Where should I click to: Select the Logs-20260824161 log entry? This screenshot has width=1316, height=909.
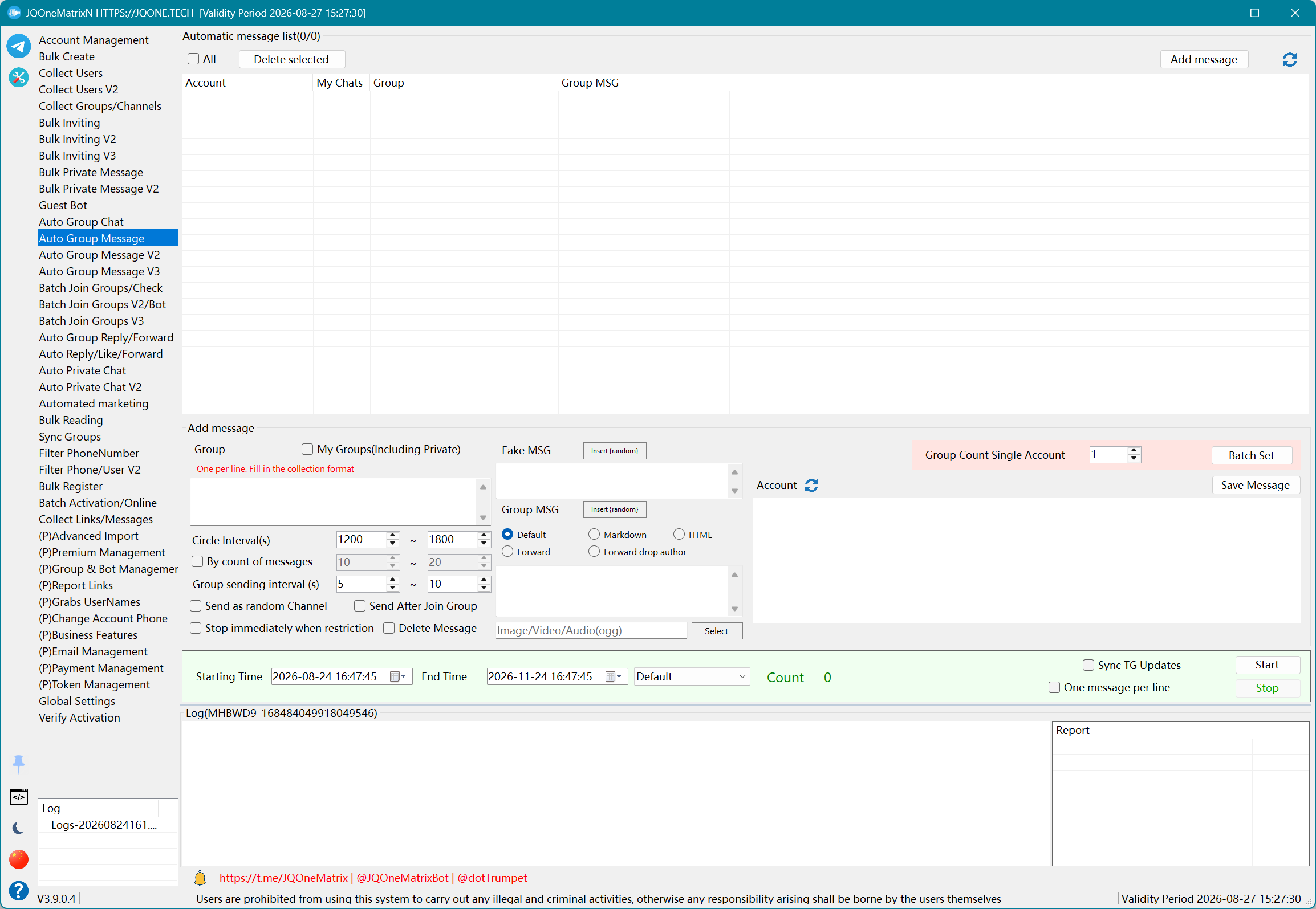coord(104,825)
